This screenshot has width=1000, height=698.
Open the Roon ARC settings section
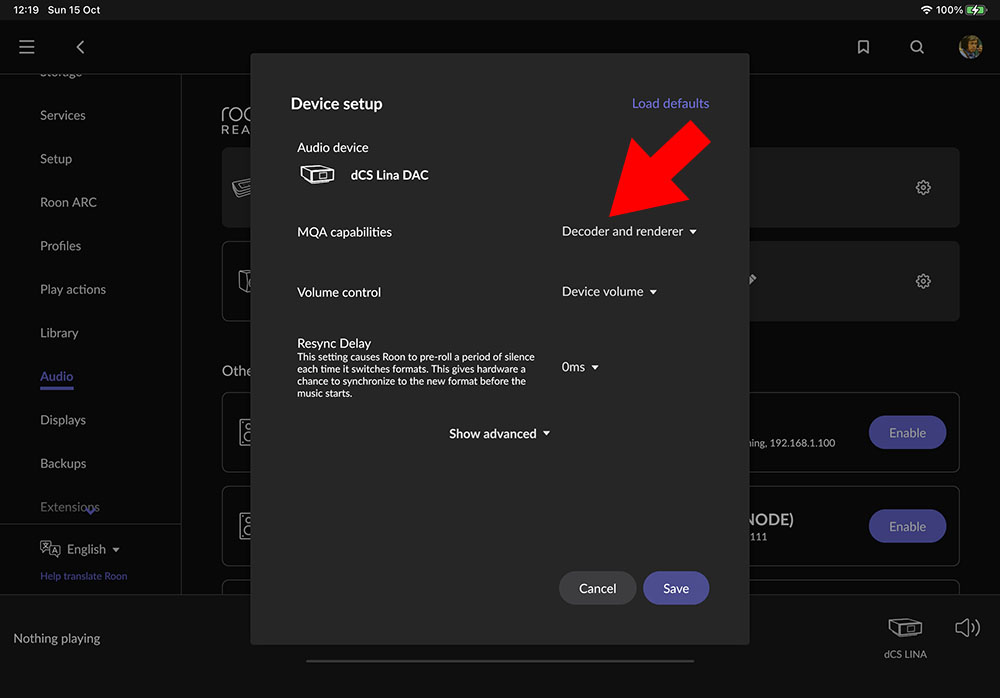point(68,202)
